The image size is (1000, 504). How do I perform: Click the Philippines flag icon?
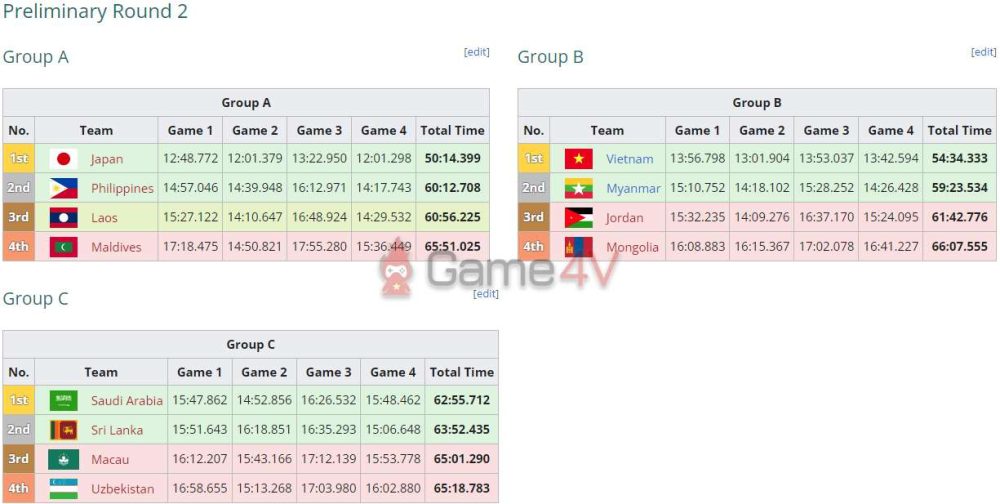pyautogui.click(x=63, y=188)
